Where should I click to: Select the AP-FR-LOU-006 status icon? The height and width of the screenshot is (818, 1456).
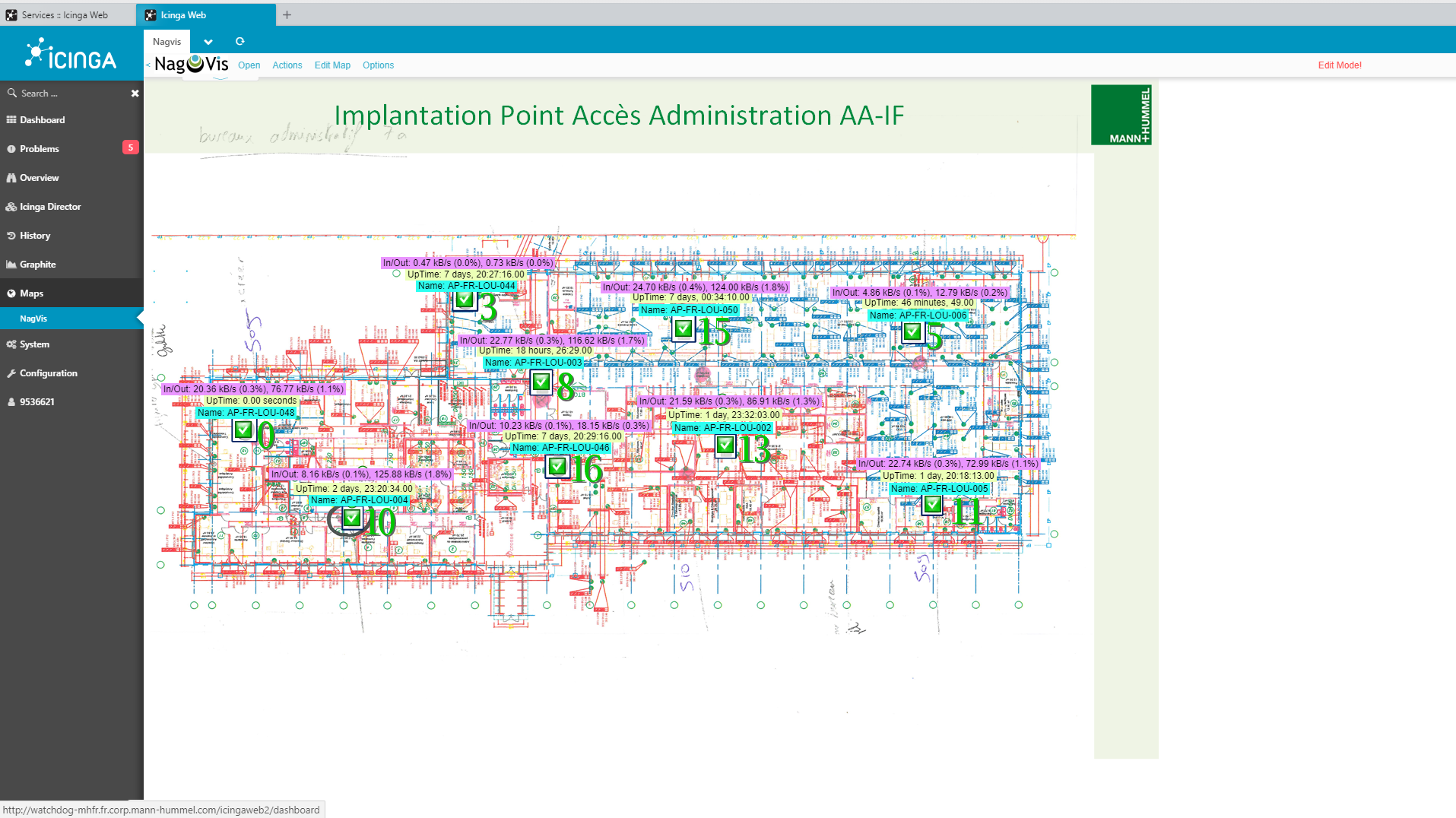912,332
